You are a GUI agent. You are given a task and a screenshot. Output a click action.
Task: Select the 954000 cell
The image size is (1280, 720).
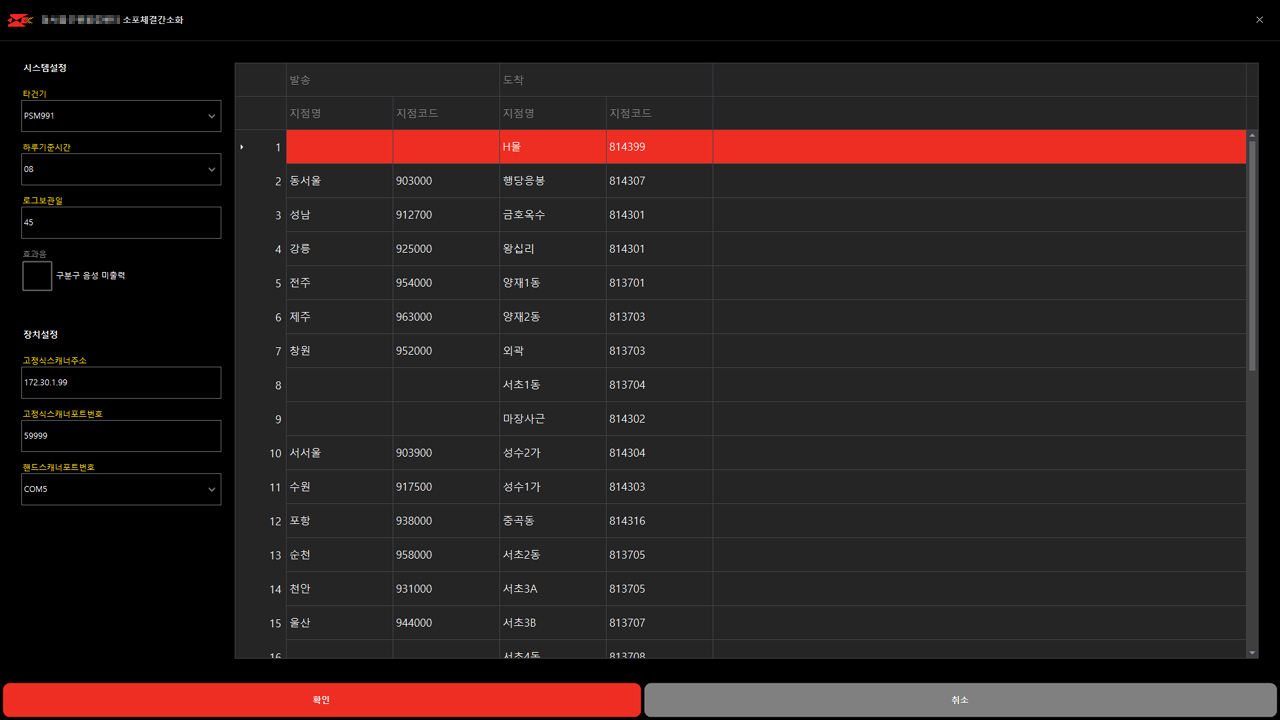pyautogui.click(x=446, y=283)
